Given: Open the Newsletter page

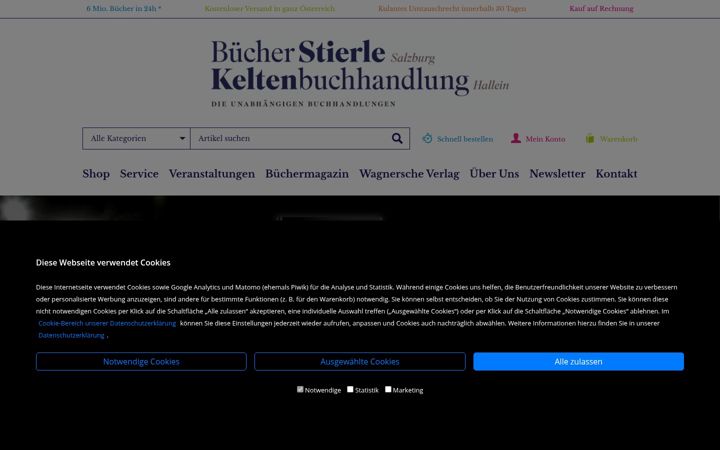Looking at the screenshot, I should click(557, 174).
